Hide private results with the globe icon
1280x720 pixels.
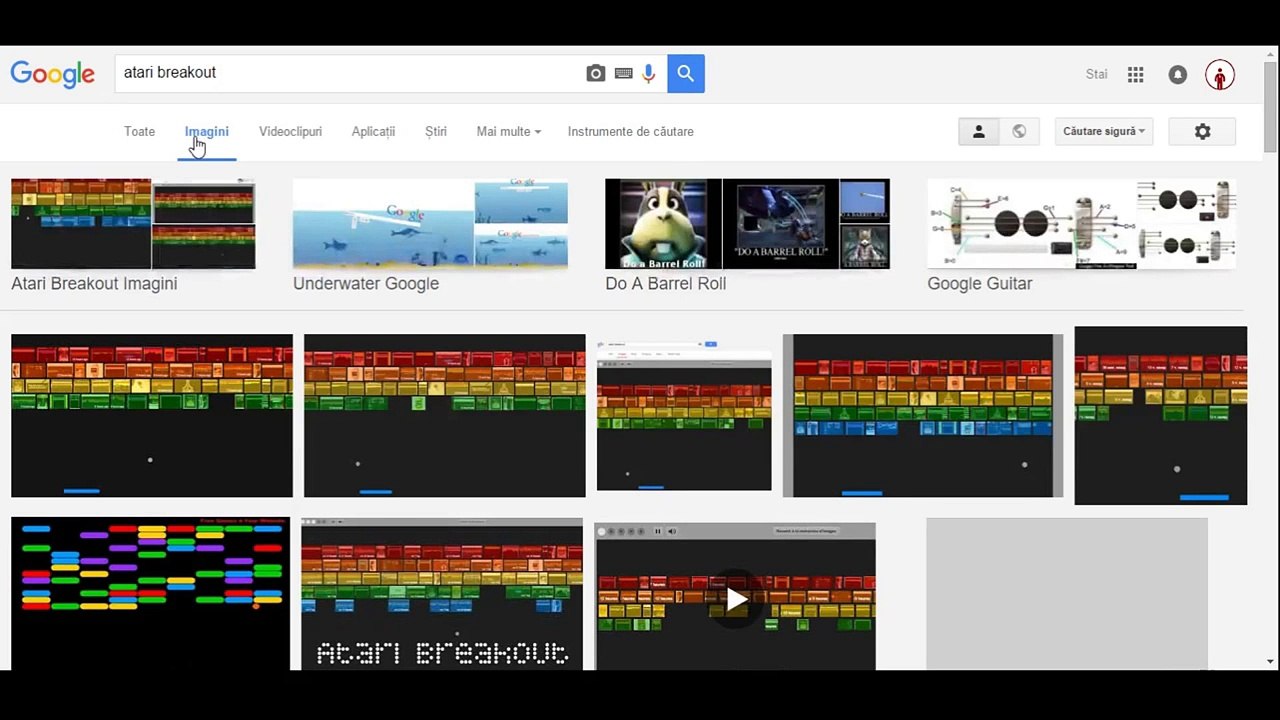pos(1019,131)
